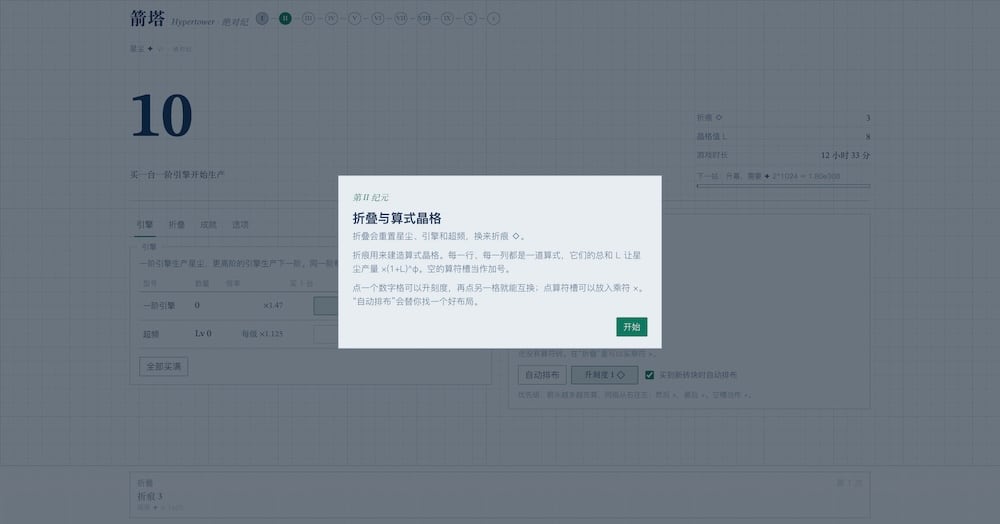Click the 折痕 ◇ stat row
The image size is (1000, 524).
[x=783, y=117]
